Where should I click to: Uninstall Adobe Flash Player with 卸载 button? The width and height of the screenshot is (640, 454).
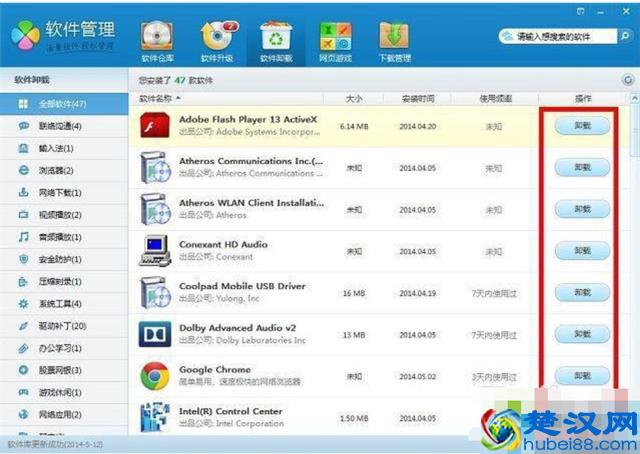582,127
